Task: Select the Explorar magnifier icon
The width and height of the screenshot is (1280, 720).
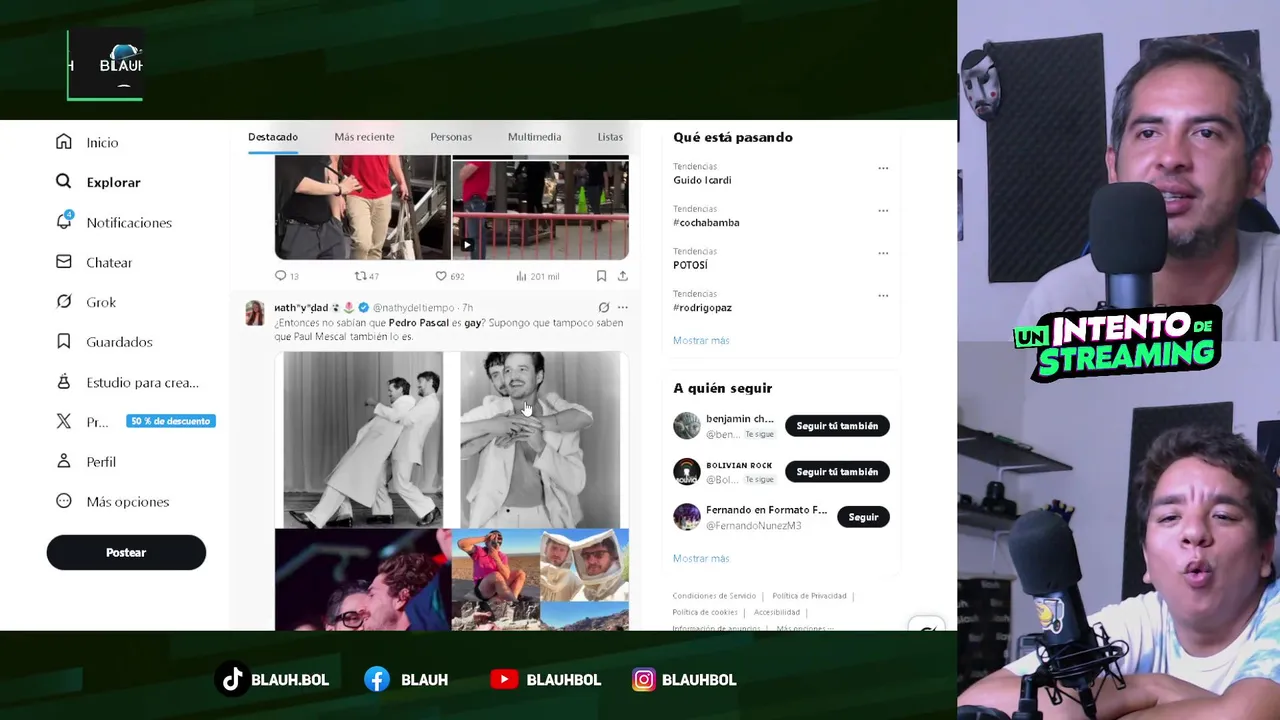Action: click(64, 182)
